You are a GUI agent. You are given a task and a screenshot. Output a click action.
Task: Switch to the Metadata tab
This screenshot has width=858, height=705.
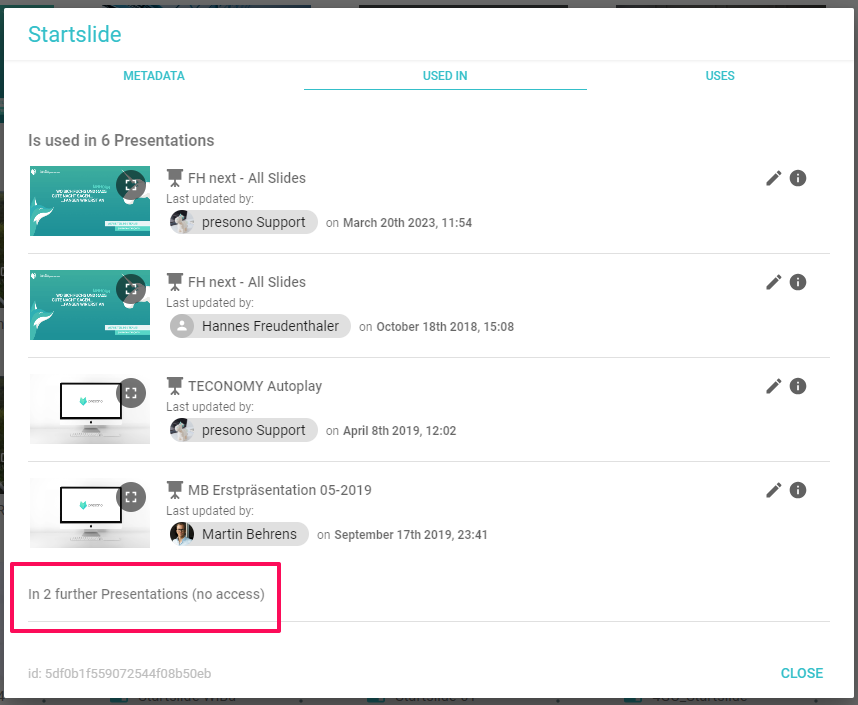click(x=154, y=76)
